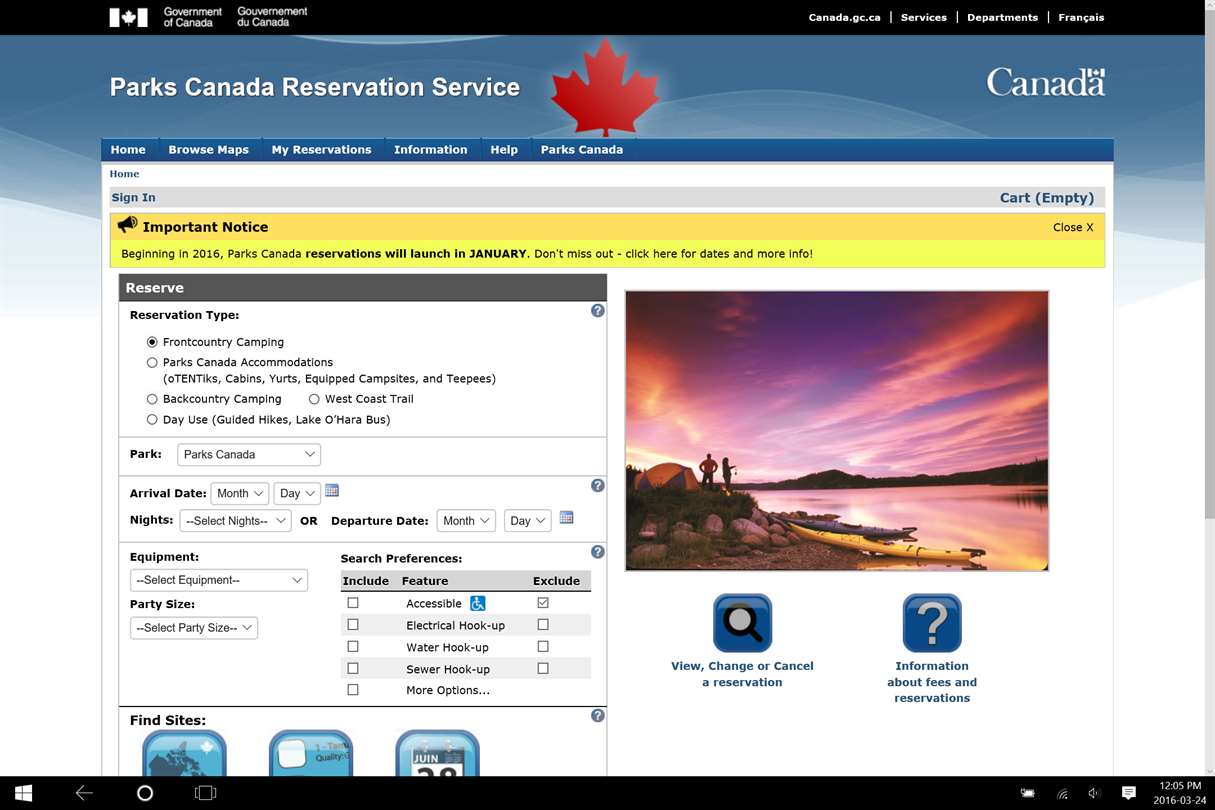Open the My Reservations tab
The width and height of the screenshot is (1215, 810).
pyautogui.click(x=321, y=150)
